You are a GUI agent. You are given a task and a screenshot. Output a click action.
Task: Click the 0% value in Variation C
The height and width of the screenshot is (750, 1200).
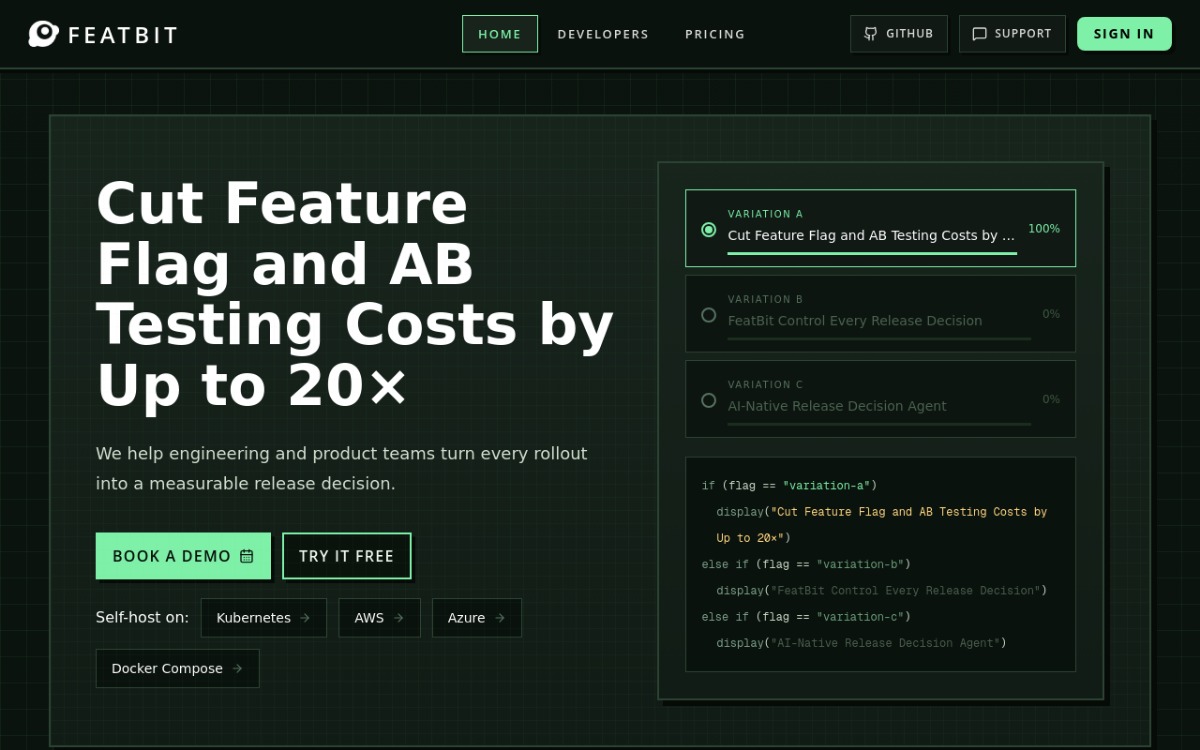tap(1051, 399)
